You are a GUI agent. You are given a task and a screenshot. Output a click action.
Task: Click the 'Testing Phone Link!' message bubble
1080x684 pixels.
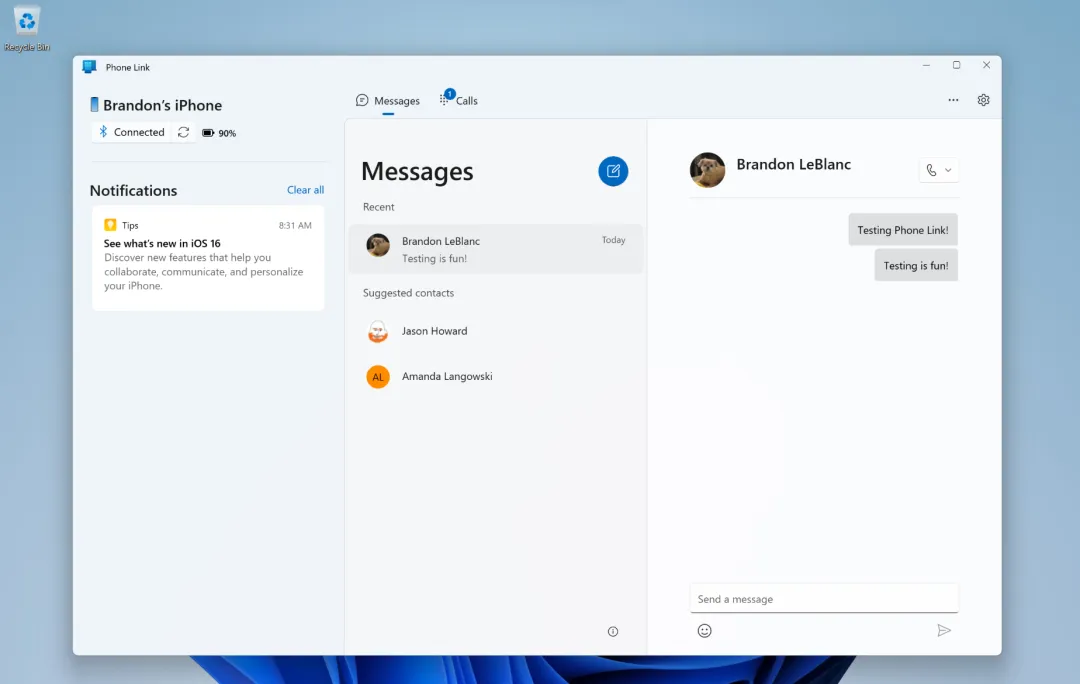coord(903,230)
